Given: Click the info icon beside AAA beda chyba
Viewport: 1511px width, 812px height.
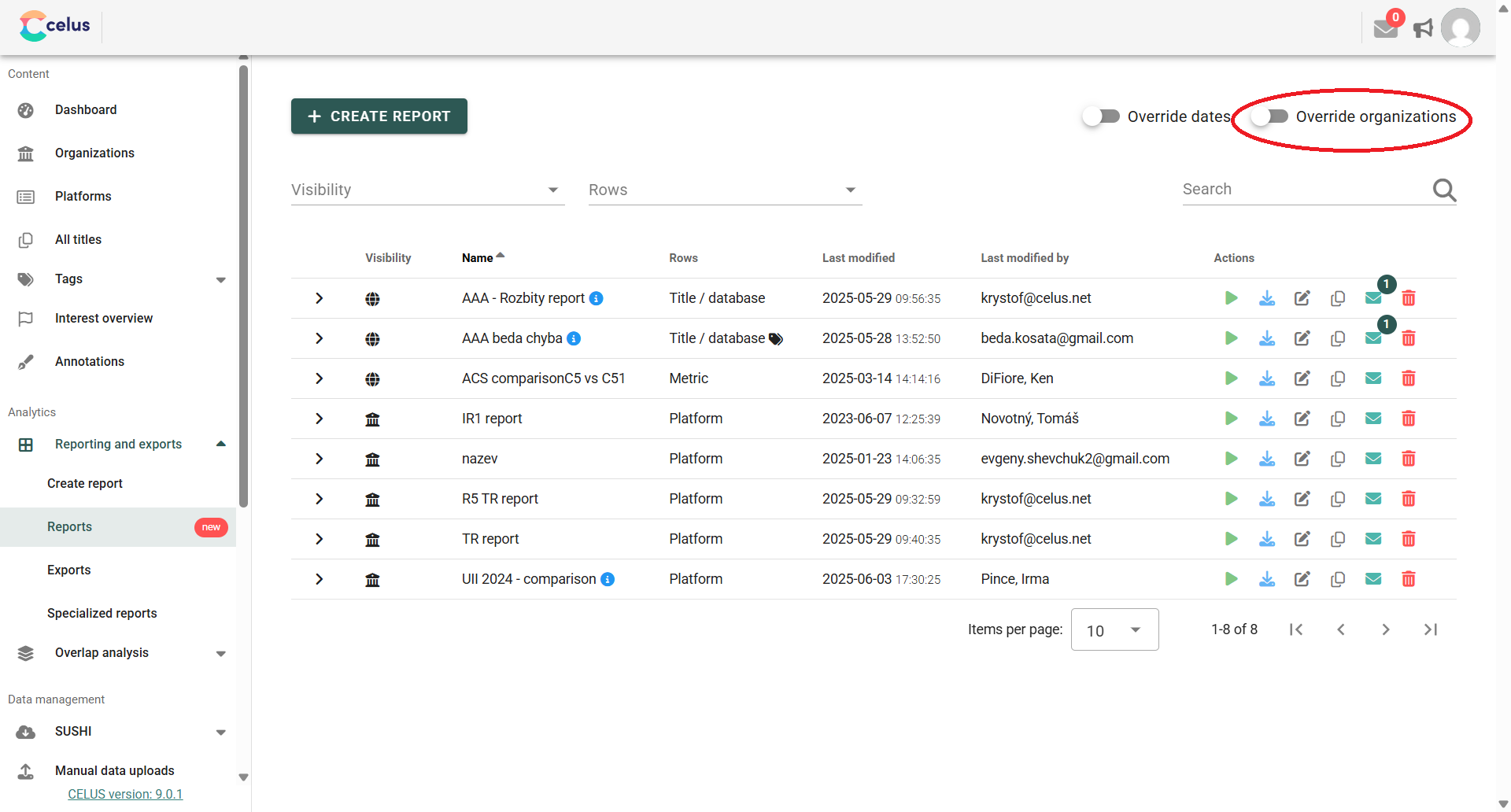Looking at the screenshot, I should pyautogui.click(x=574, y=338).
